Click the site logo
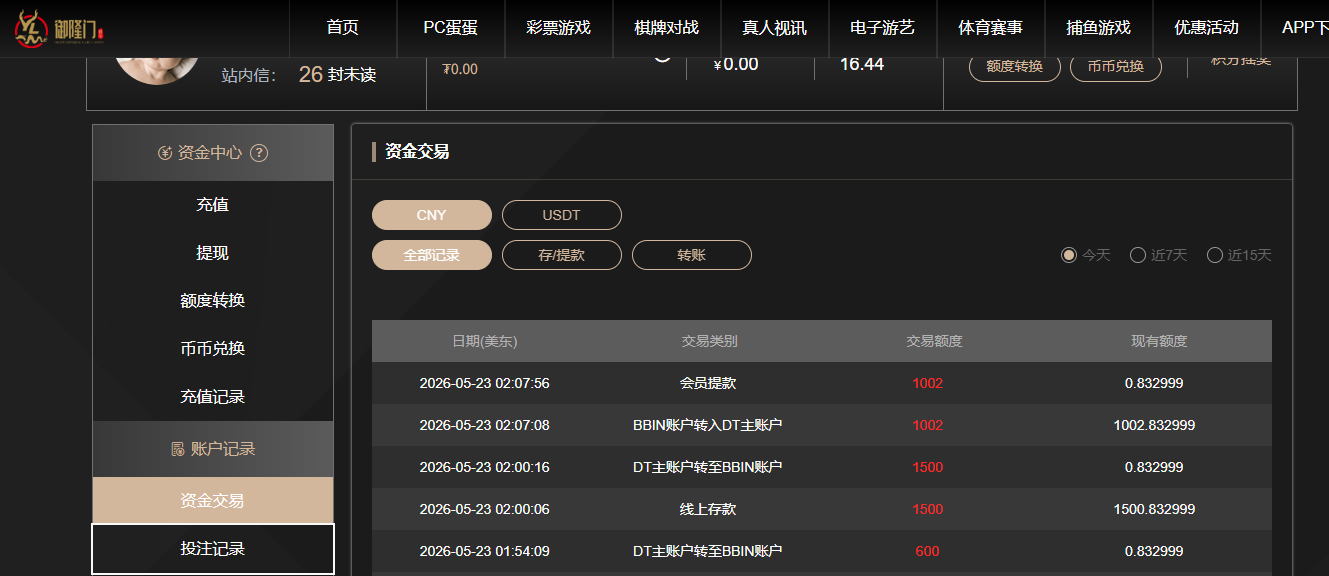 coord(59,28)
